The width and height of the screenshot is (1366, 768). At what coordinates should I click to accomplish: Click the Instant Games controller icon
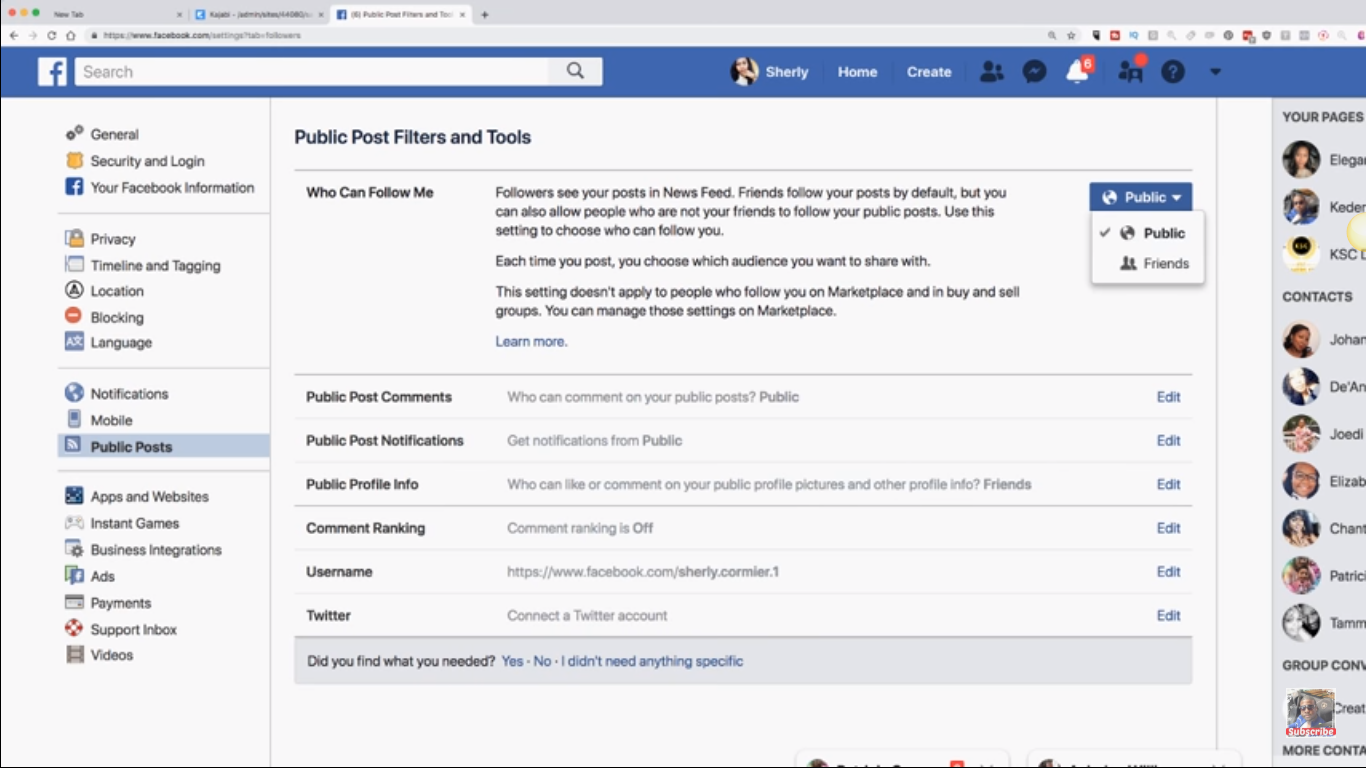tap(74, 523)
